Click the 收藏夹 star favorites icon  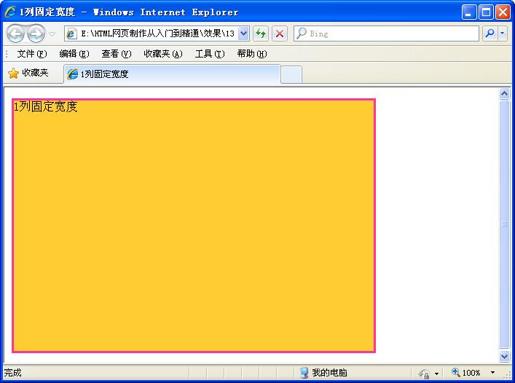13,73
